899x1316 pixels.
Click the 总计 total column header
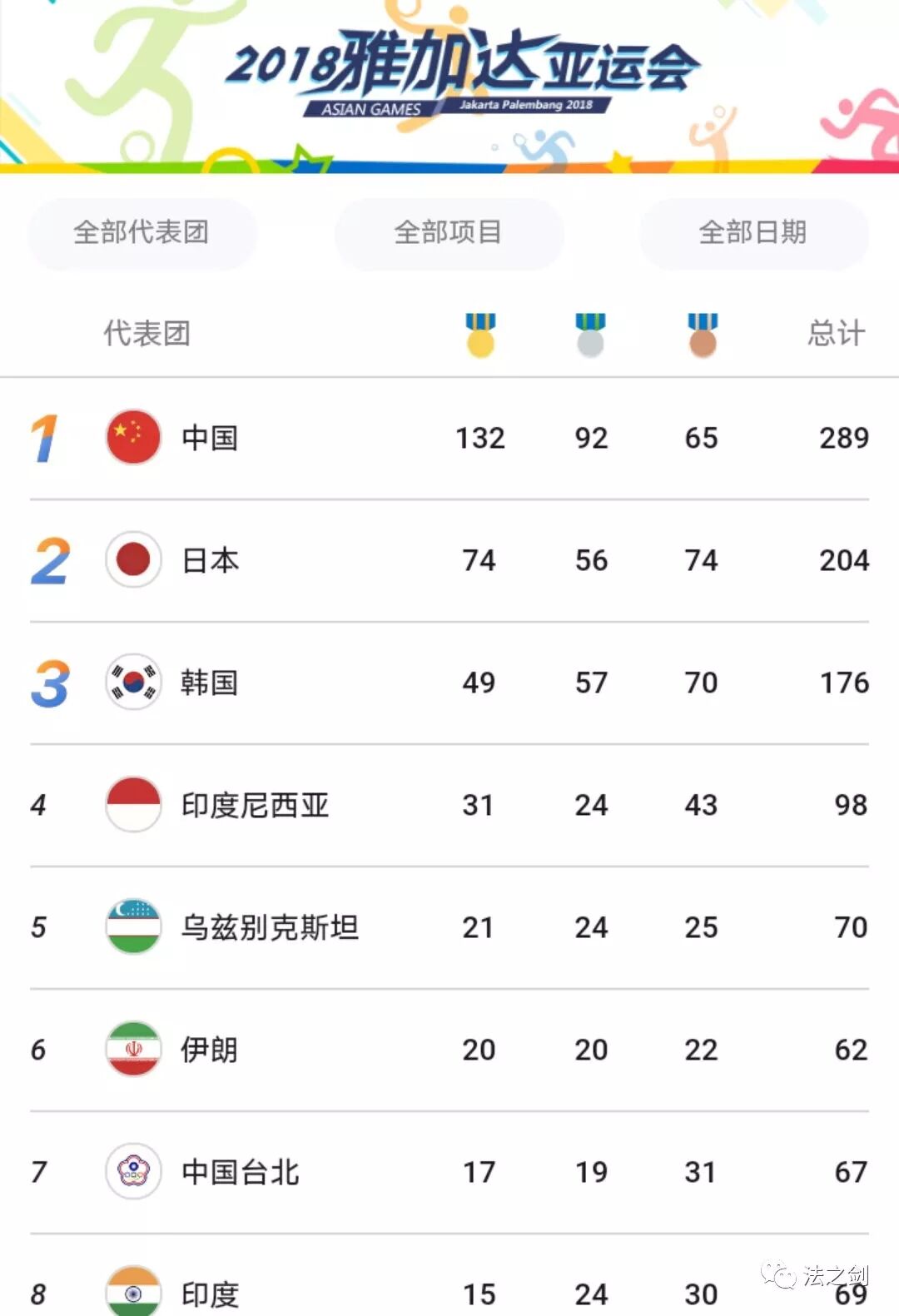tap(836, 334)
